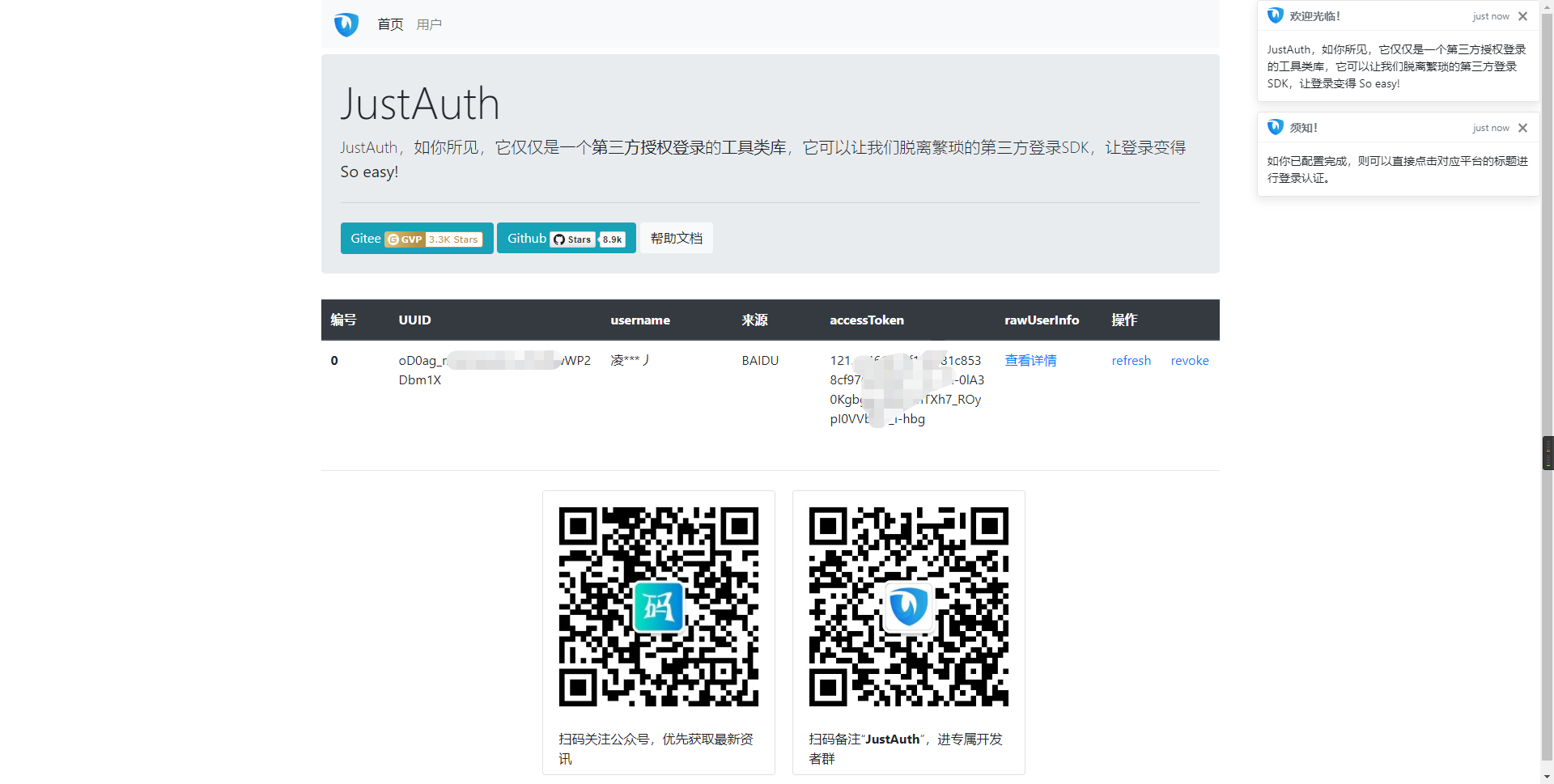Click the JustAuth large heading
This screenshot has width=1554, height=784.
[x=419, y=104]
